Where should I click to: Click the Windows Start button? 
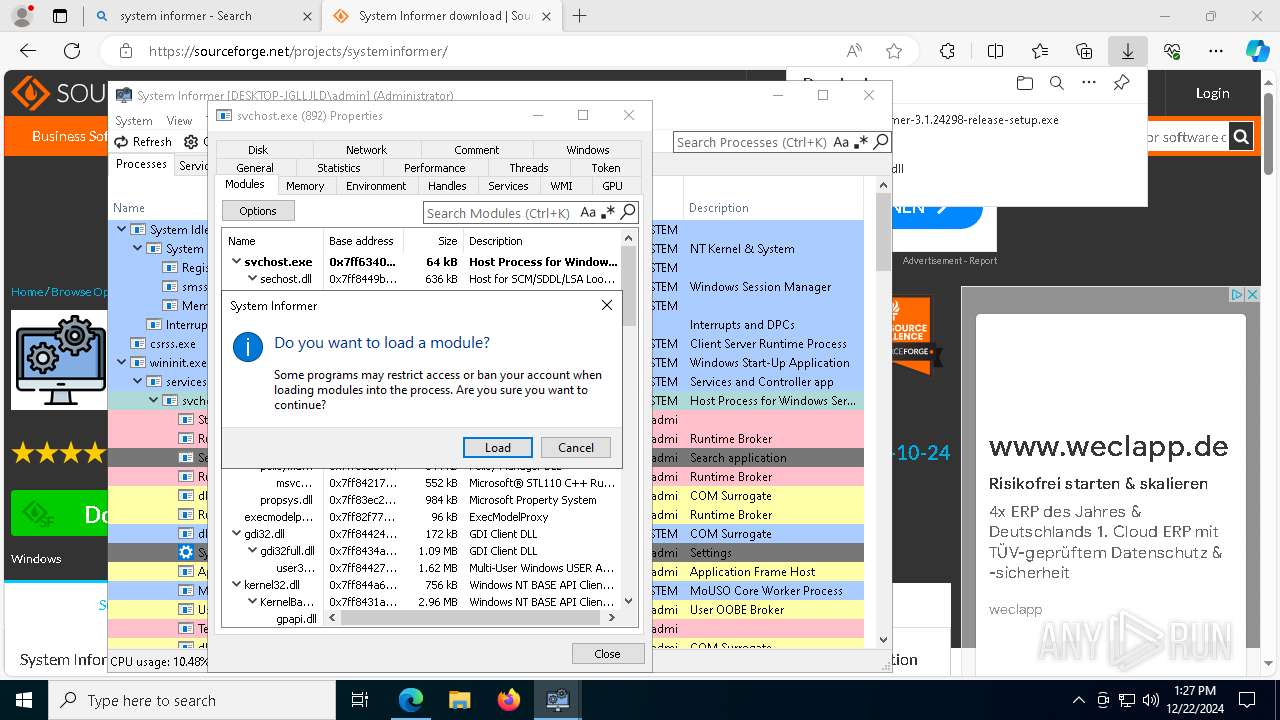(x=23, y=700)
